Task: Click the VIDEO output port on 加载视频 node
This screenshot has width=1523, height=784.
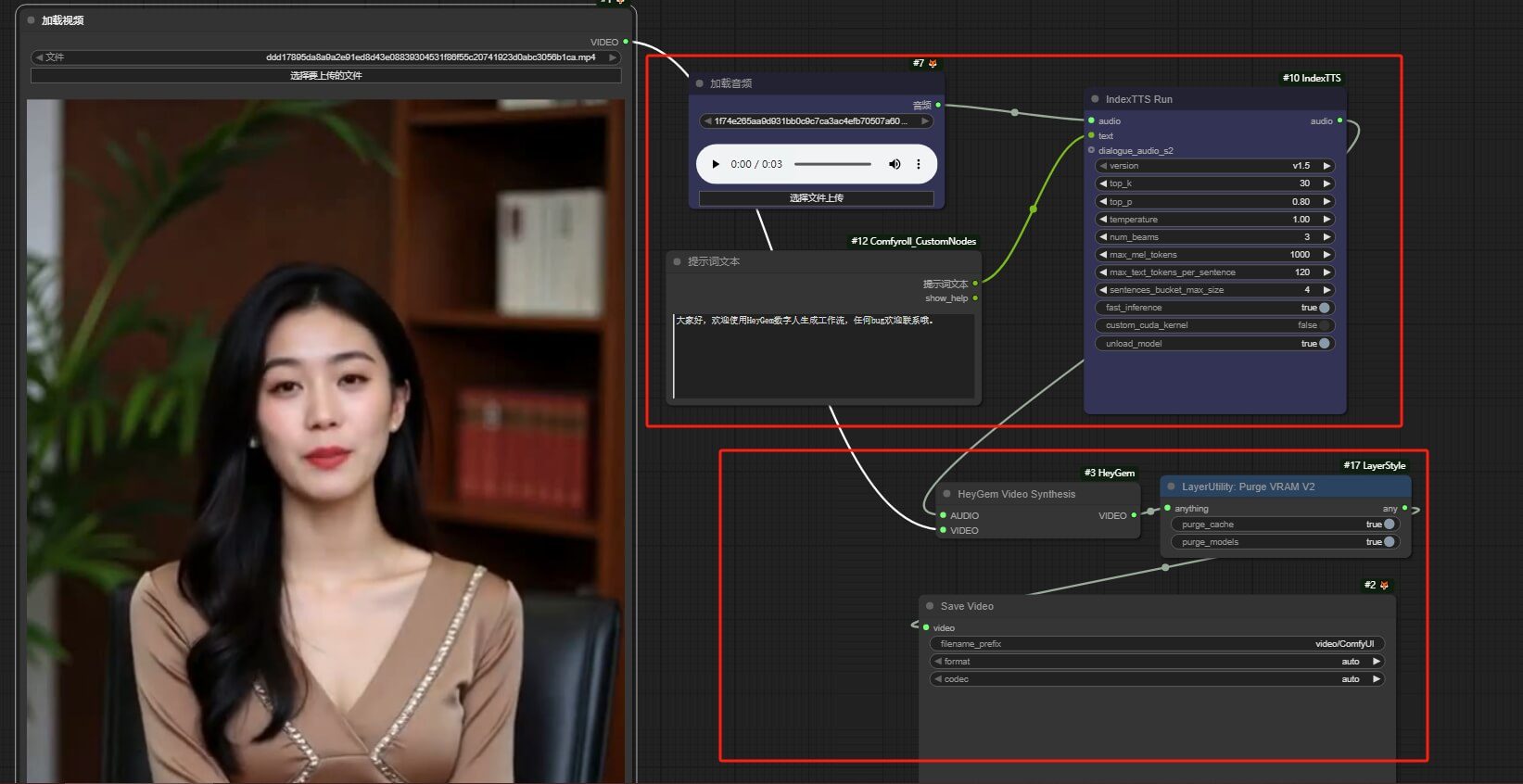Action: [626, 42]
